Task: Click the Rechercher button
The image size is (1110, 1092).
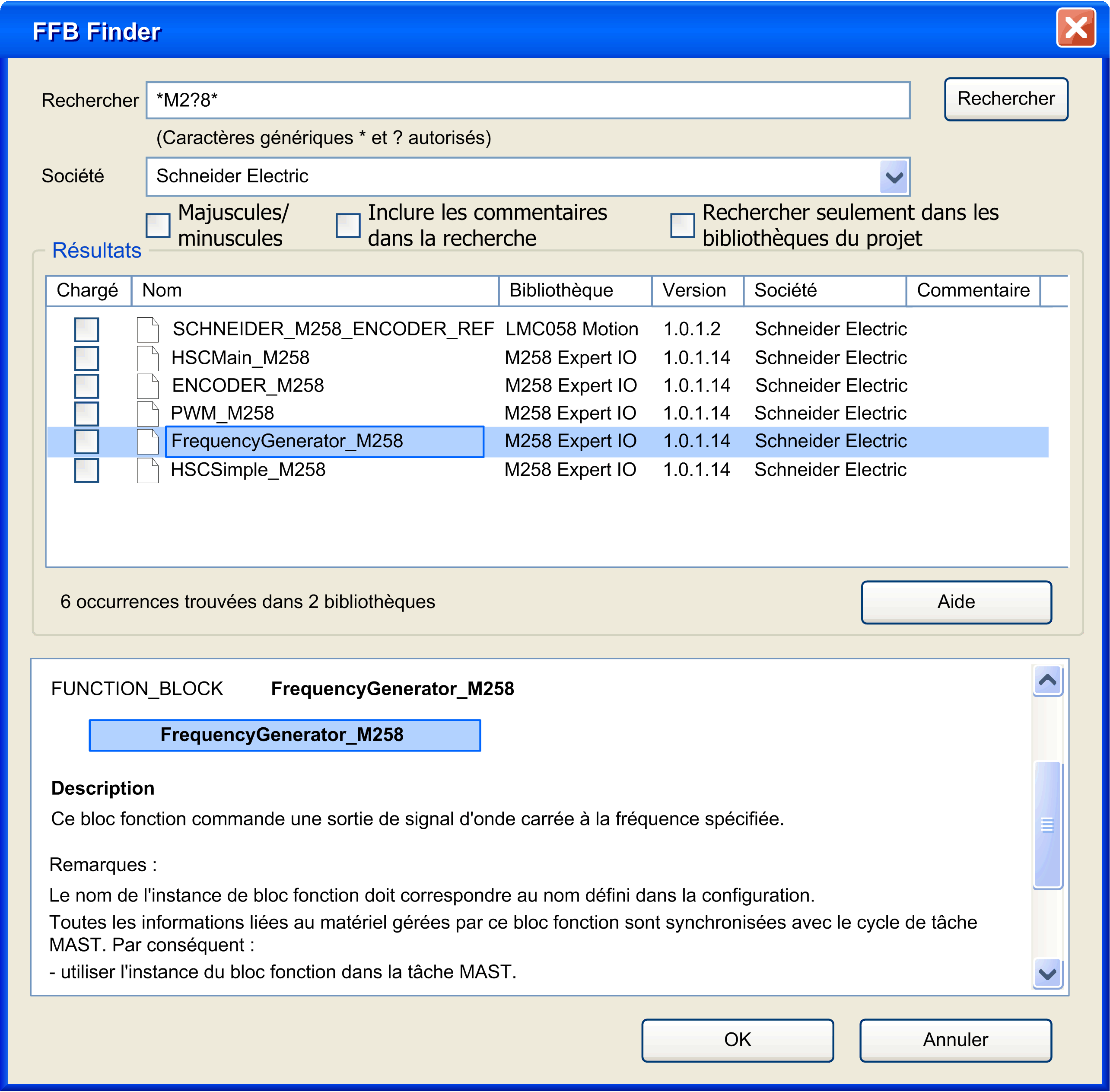Action: (x=1006, y=99)
